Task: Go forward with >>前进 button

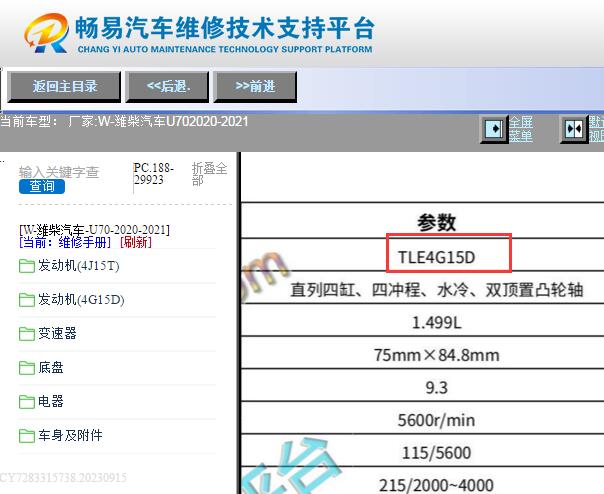Action: (255, 87)
